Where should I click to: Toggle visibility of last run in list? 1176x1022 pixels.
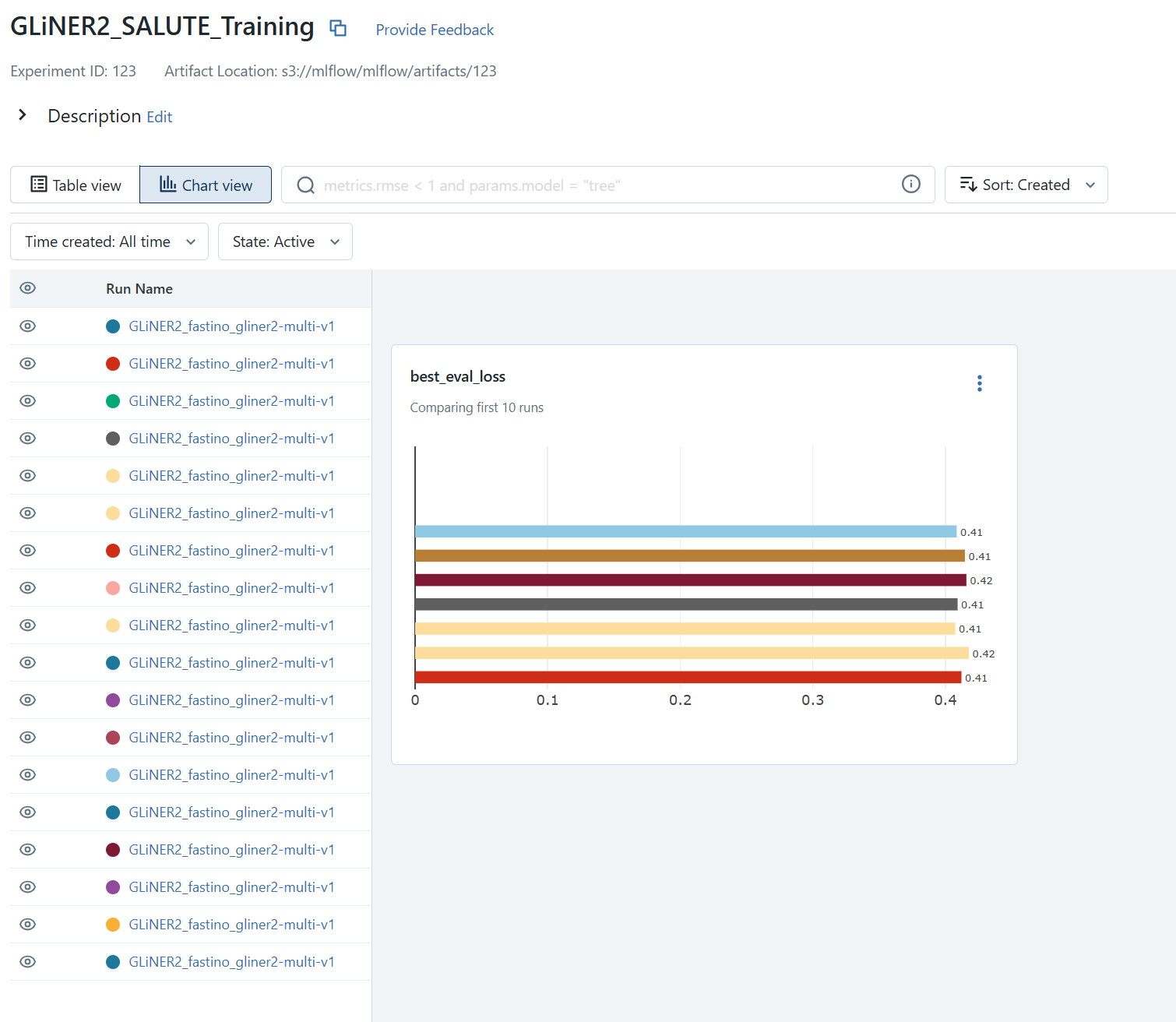28,962
